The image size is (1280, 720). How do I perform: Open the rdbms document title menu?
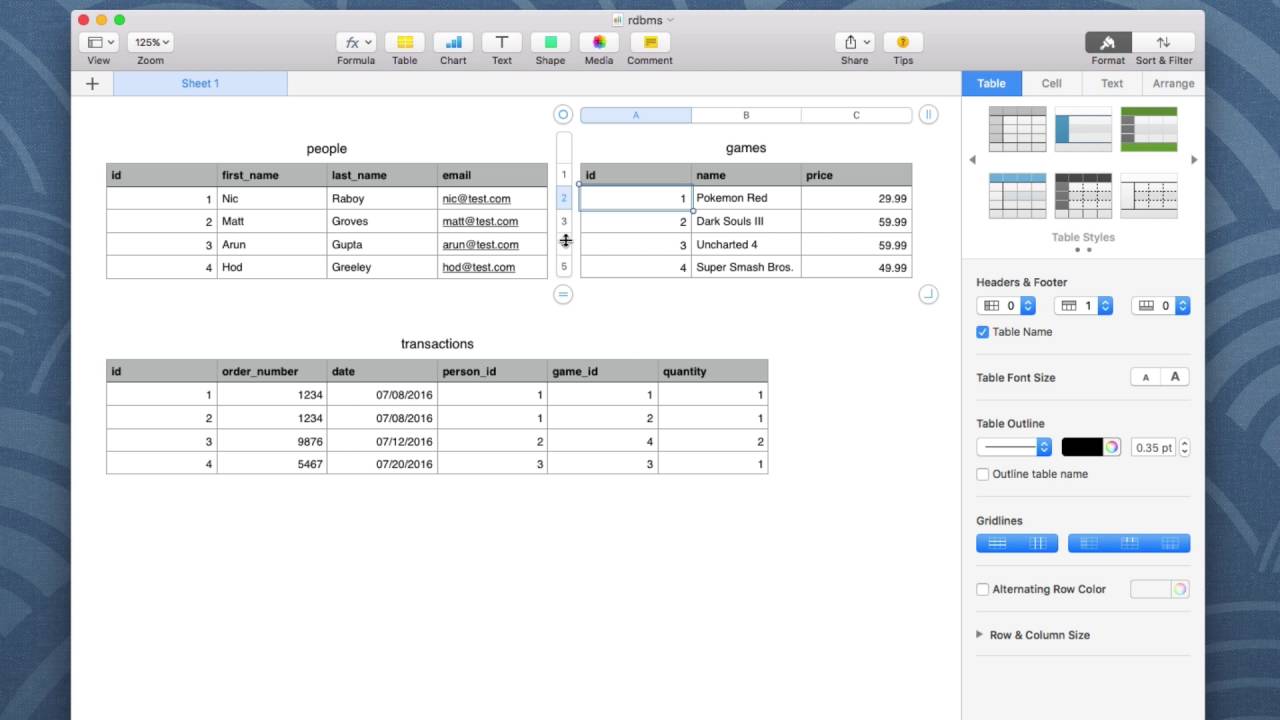click(643, 20)
